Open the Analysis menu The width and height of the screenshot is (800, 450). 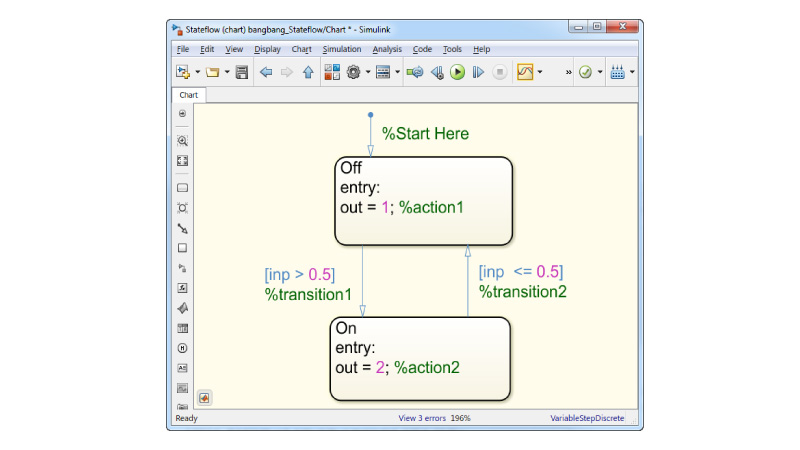pos(387,49)
